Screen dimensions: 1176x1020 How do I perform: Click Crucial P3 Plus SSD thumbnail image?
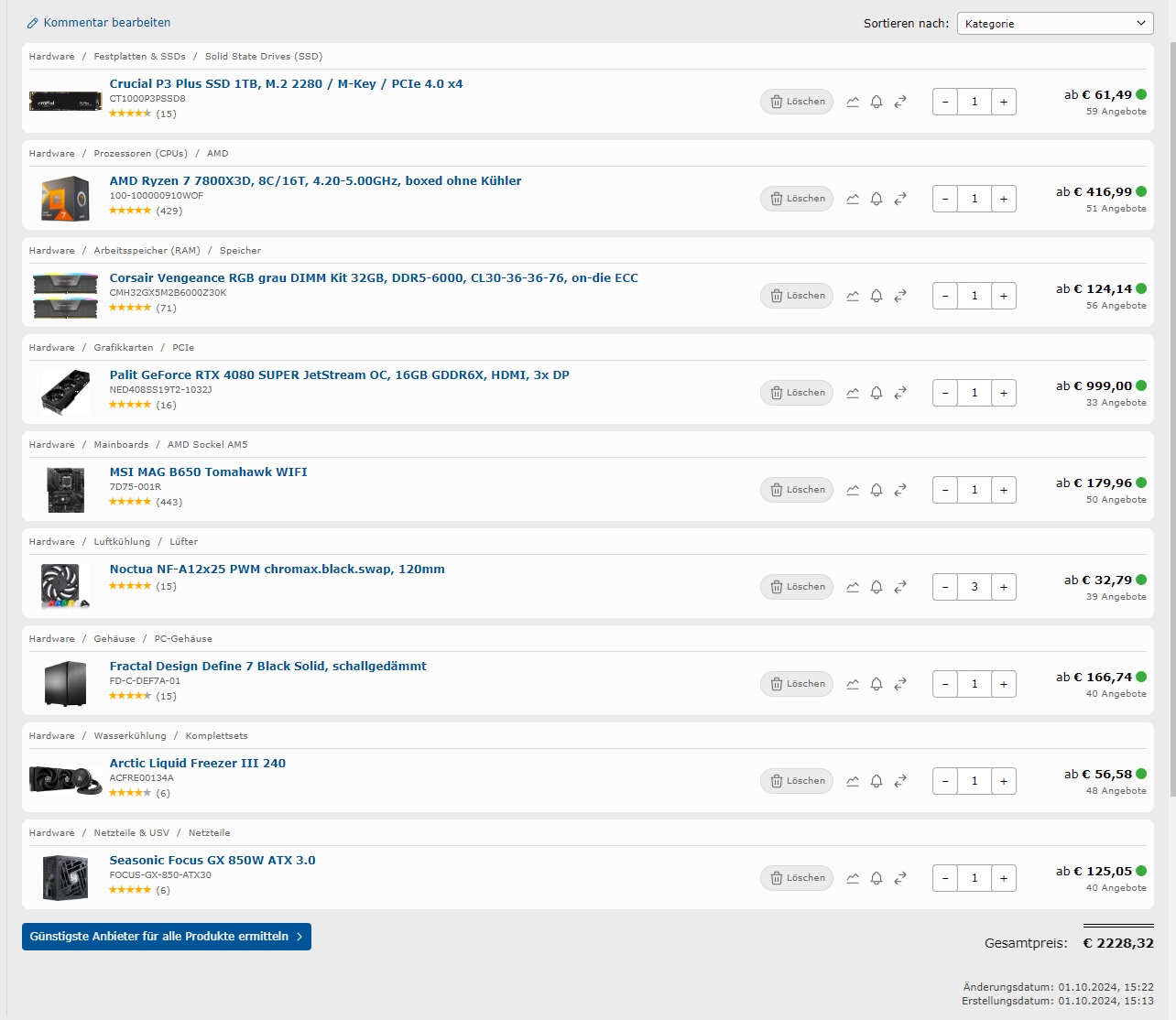(x=65, y=101)
